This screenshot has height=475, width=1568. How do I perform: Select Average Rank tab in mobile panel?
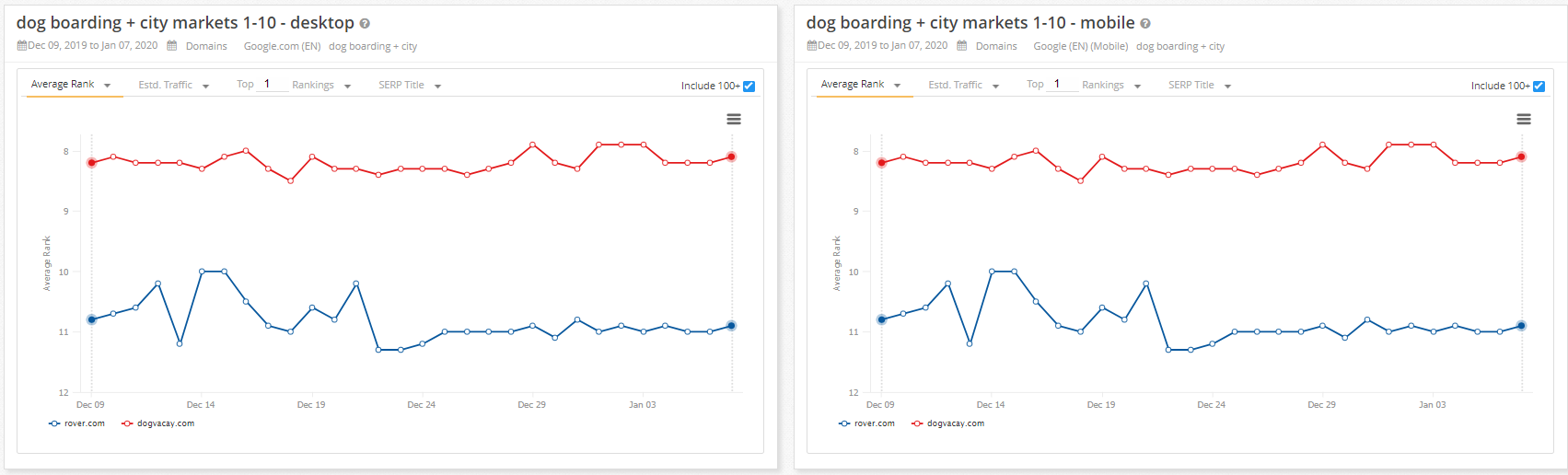tap(853, 84)
